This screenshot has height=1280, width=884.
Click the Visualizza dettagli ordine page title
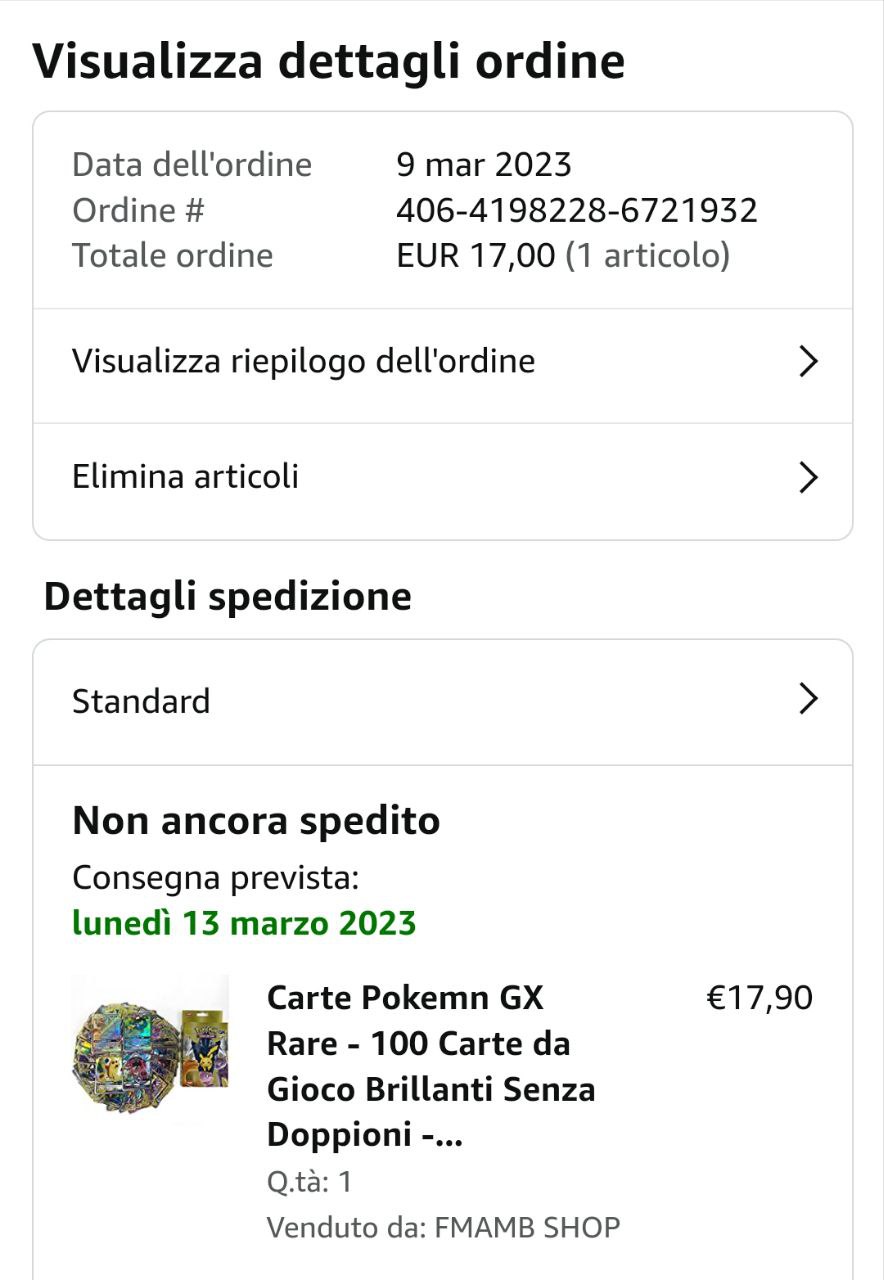[x=329, y=61]
